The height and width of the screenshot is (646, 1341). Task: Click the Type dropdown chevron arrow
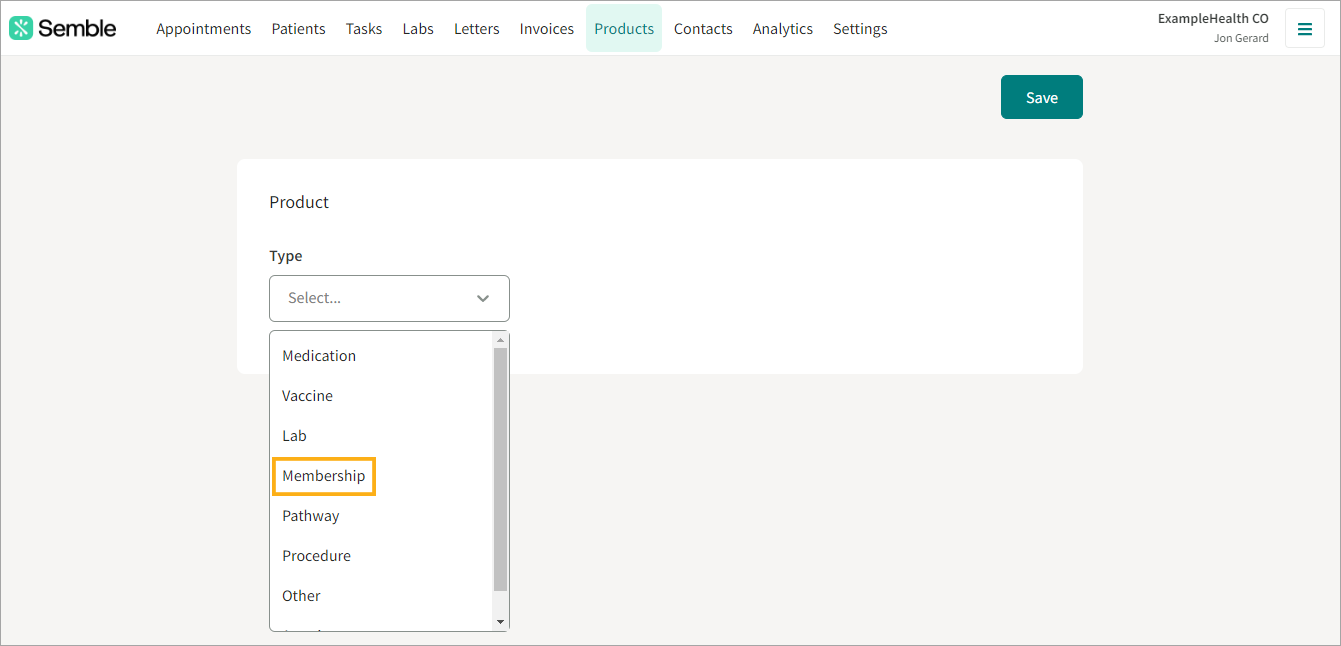[x=483, y=298]
